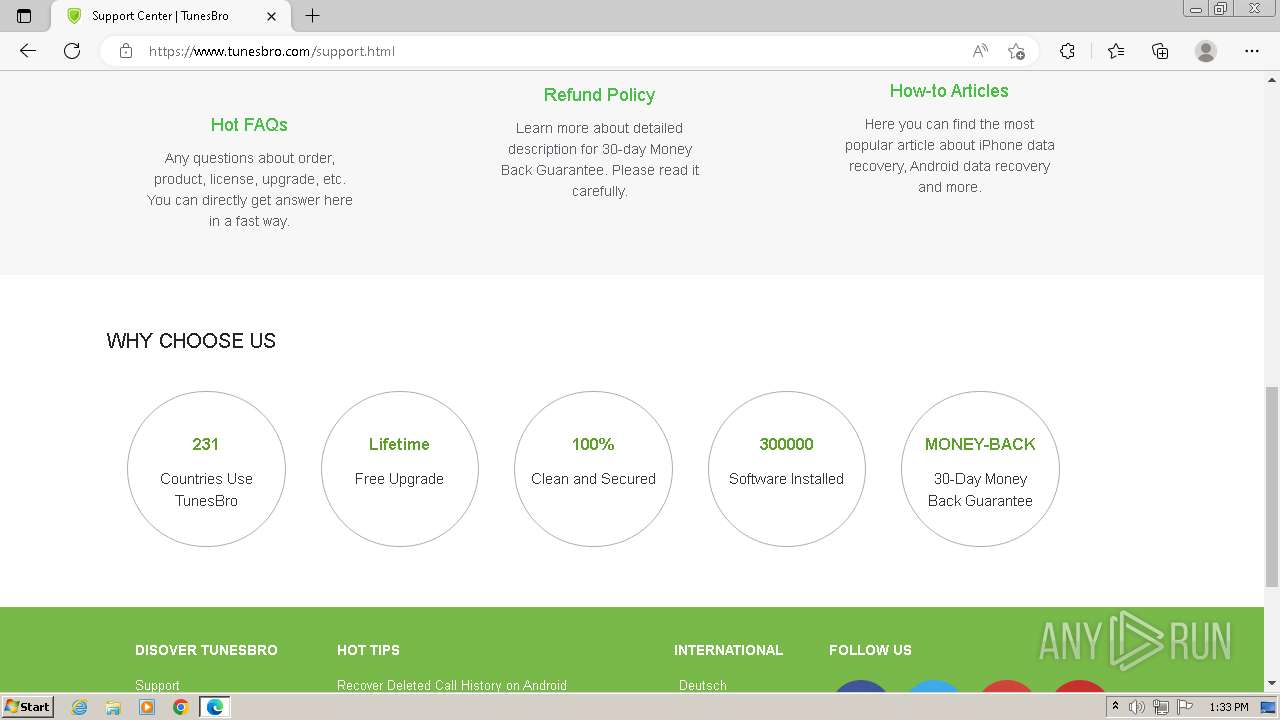Open the profile avatar icon
The image size is (1280, 720).
pyautogui.click(x=1206, y=51)
